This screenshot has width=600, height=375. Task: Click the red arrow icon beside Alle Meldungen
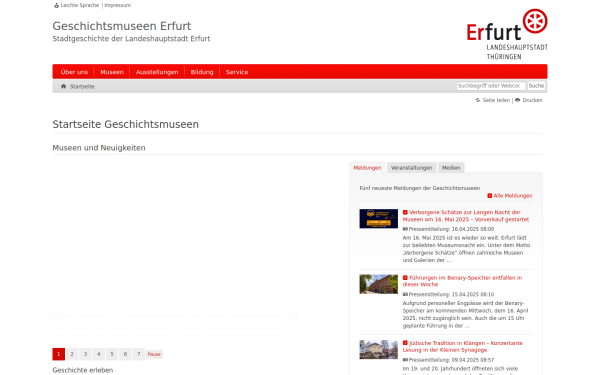point(489,196)
